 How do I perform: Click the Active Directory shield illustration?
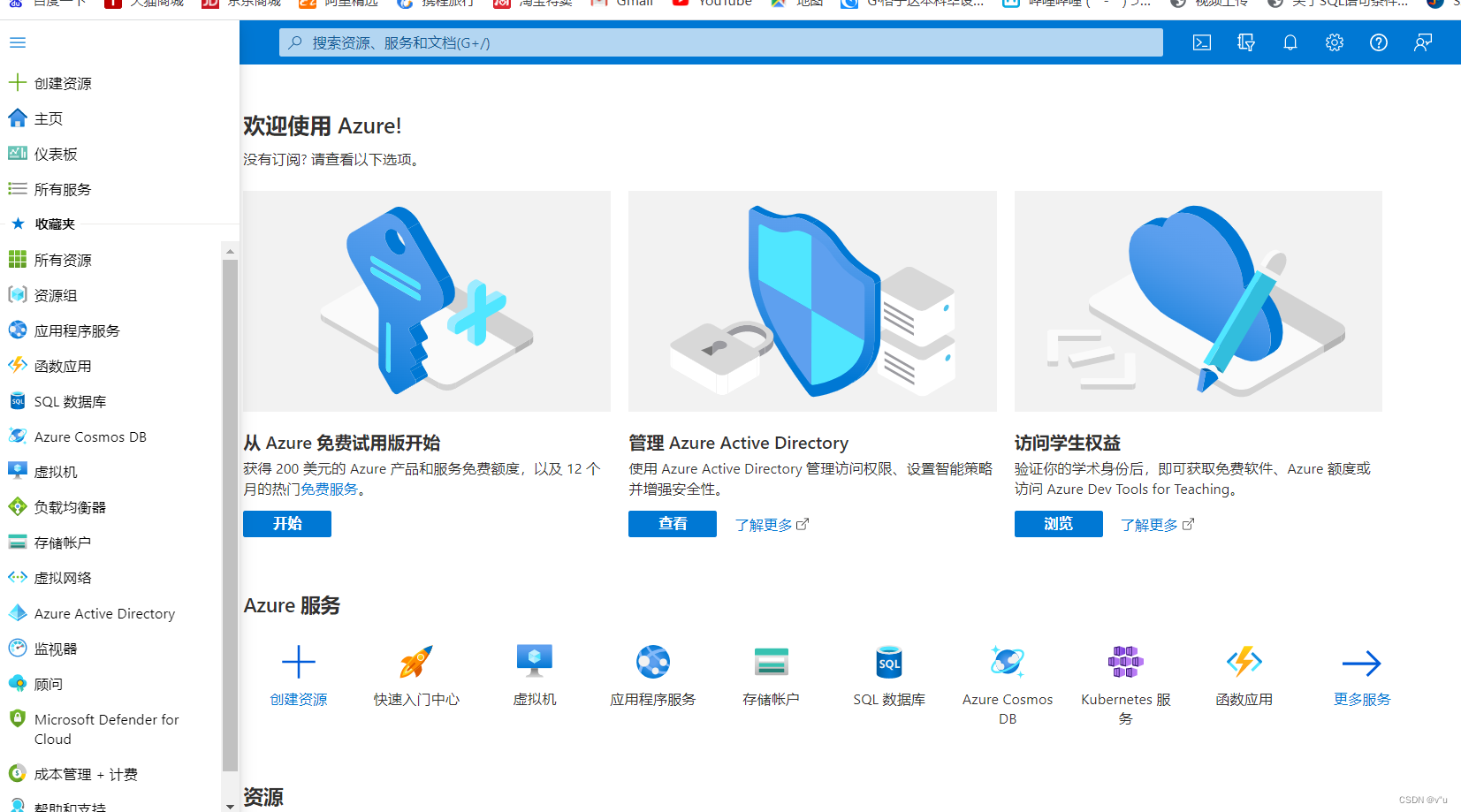pyautogui.click(x=812, y=301)
